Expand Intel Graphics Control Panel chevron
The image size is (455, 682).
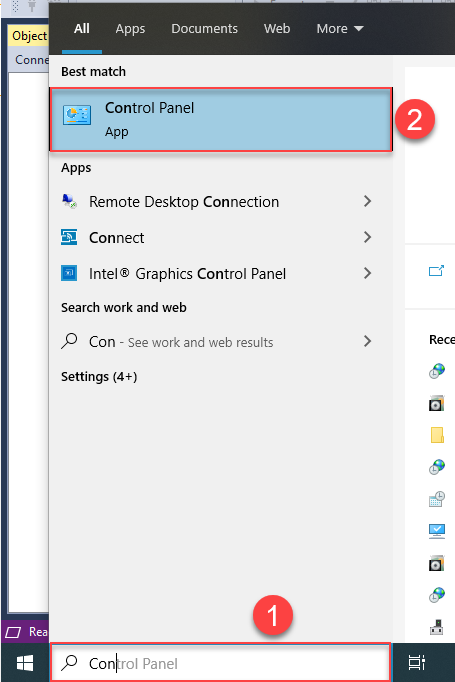coord(368,274)
